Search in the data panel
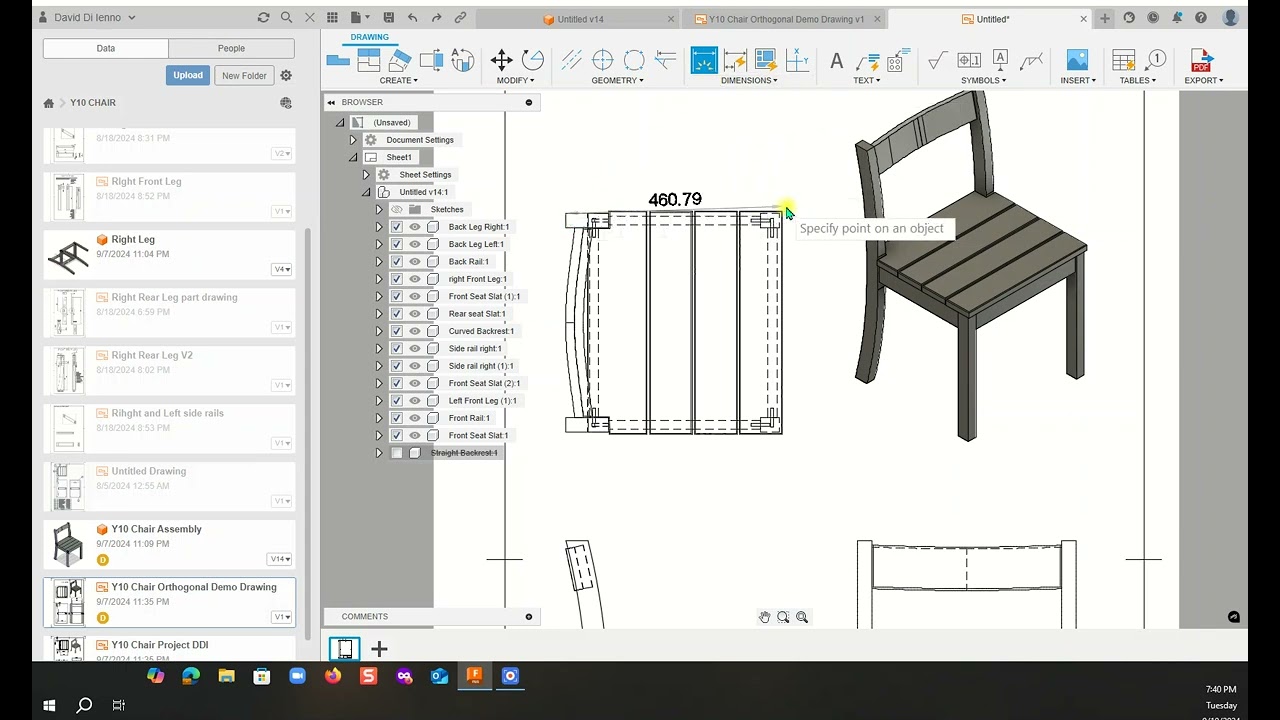The height and width of the screenshot is (720, 1280). click(287, 18)
